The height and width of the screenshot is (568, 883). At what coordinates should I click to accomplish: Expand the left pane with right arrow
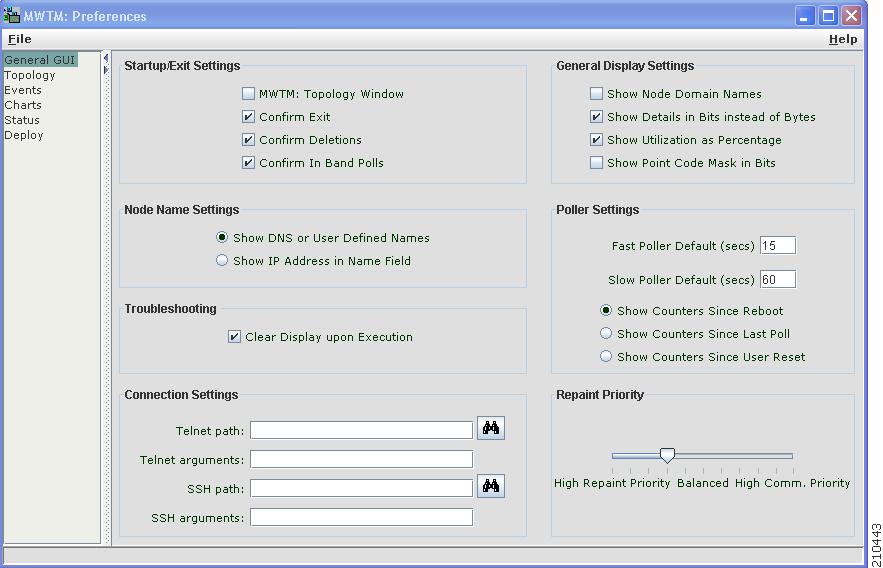(106, 70)
